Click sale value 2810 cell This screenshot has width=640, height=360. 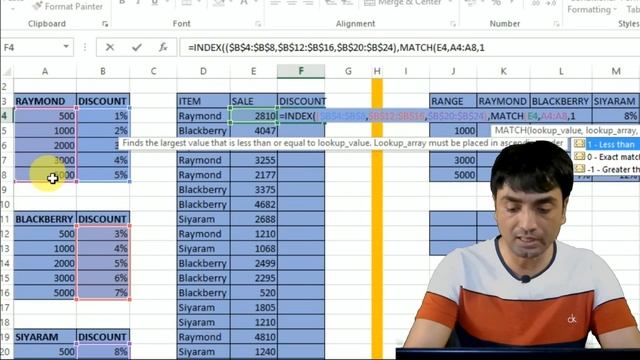253,116
